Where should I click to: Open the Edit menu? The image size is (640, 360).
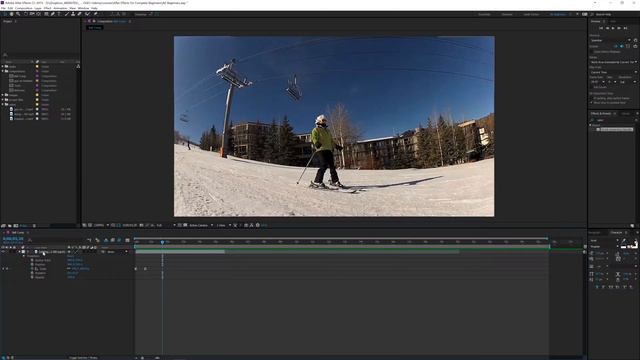10,8
